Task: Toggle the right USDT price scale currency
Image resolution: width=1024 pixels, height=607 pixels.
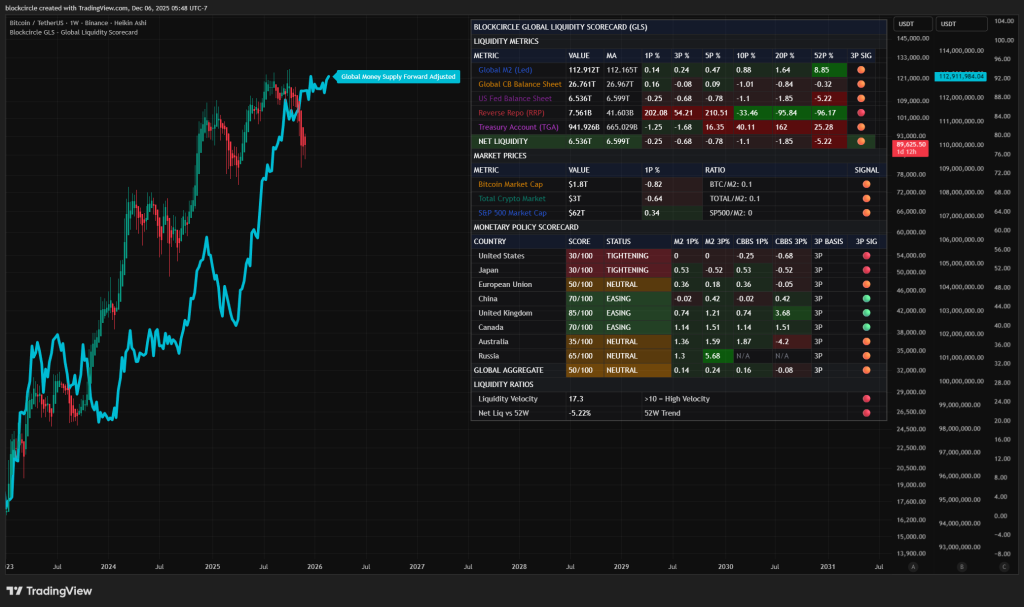Action: click(x=962, y=24)
